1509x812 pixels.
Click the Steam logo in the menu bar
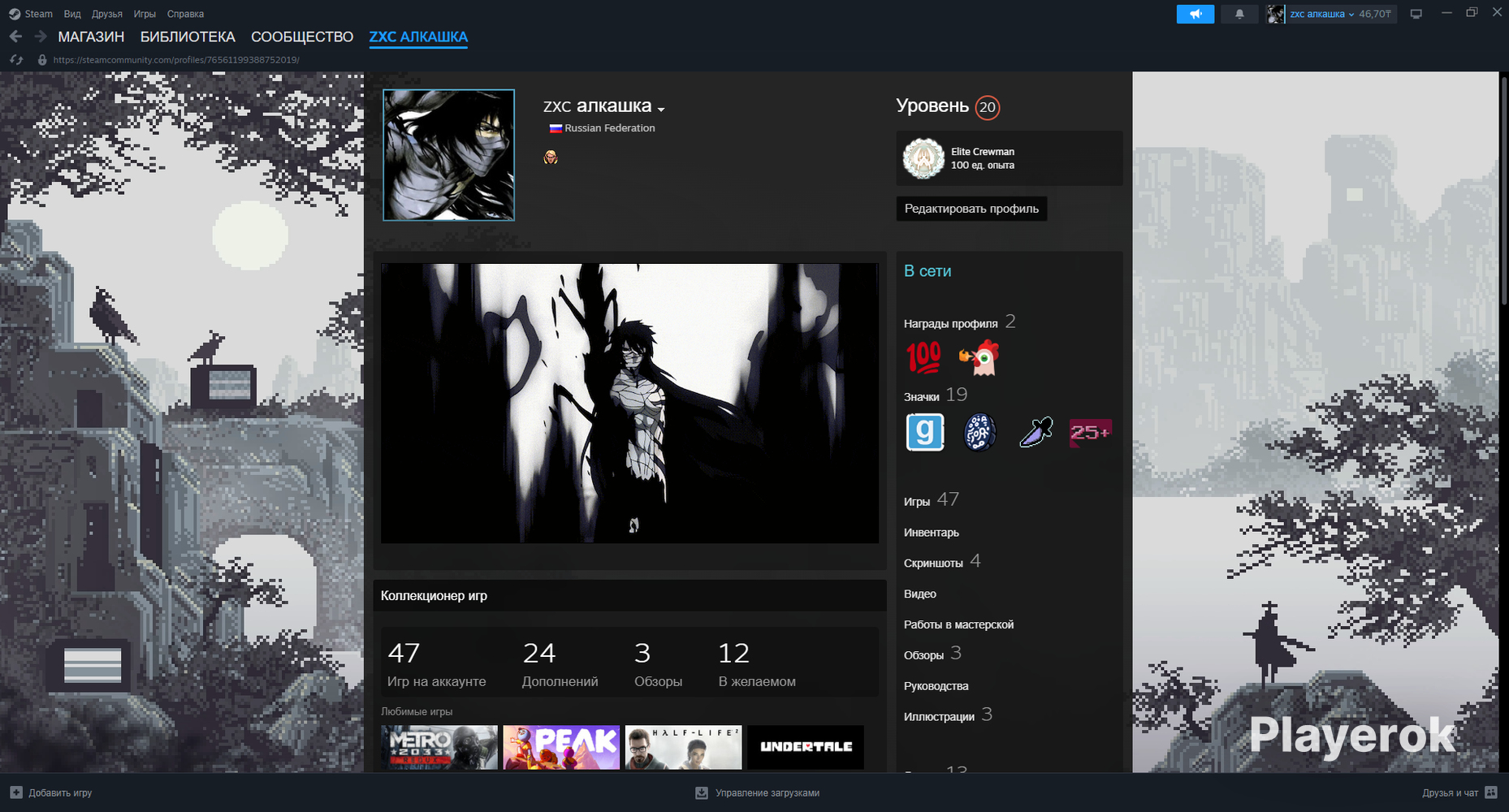click(x=15, y=14)
